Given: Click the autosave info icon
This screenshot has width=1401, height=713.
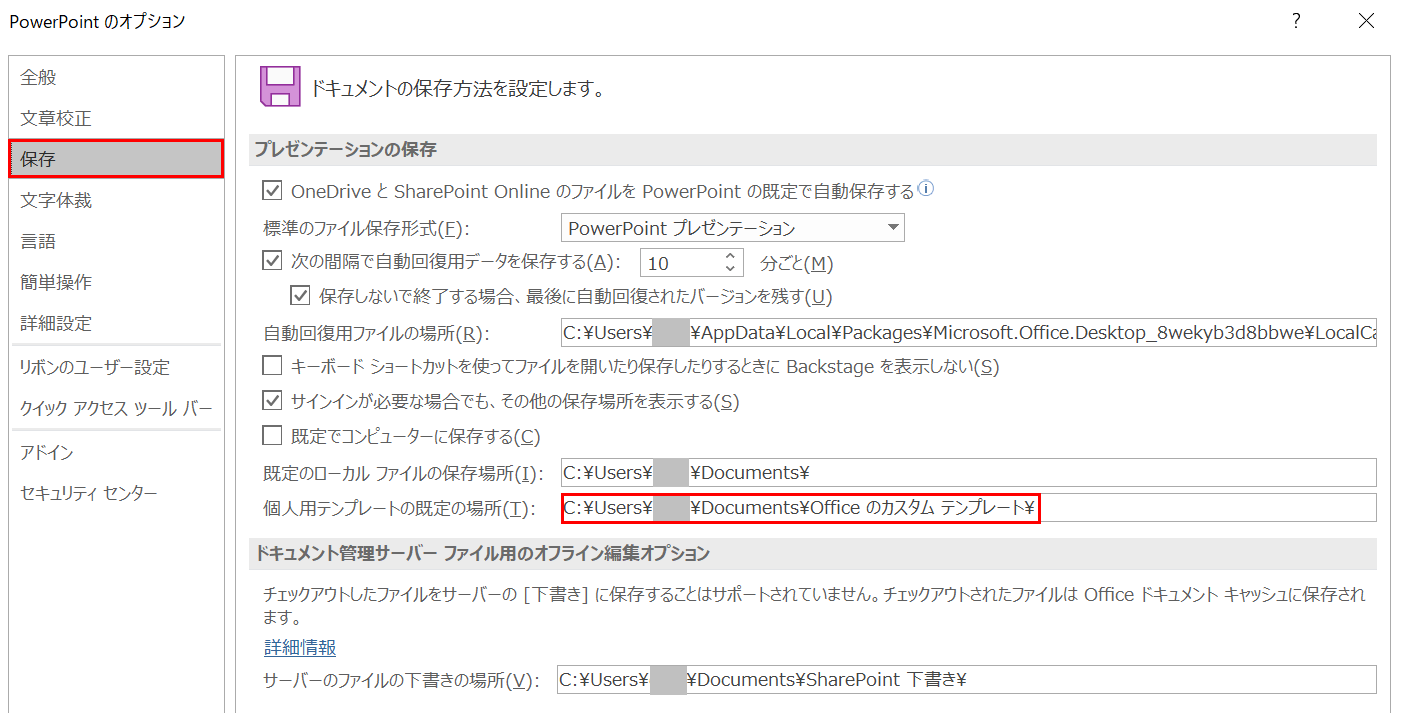Looking at the screenshot, I should click(x=926, y=188).
